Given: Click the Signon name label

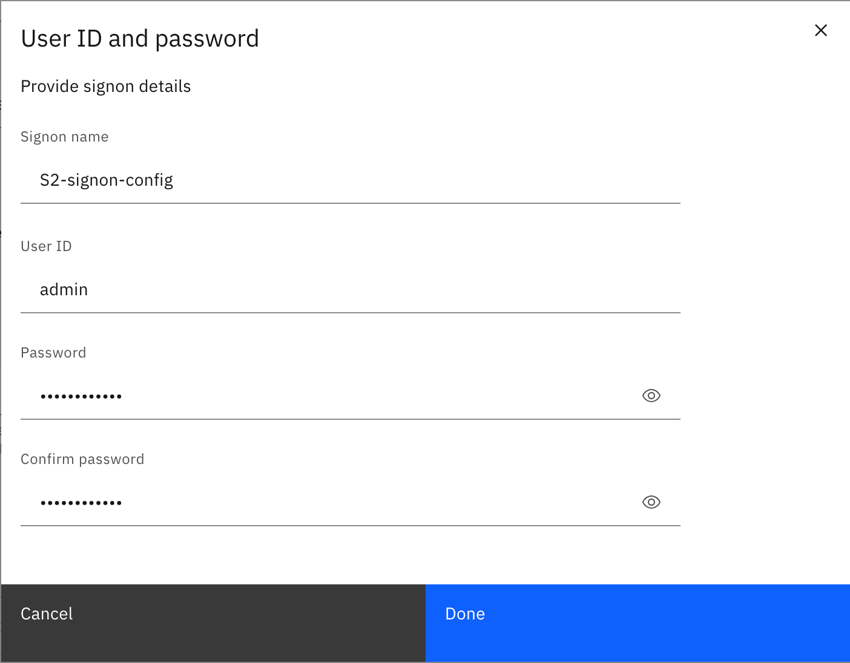Looking at the screenshot, I should (x=64, y=136).
